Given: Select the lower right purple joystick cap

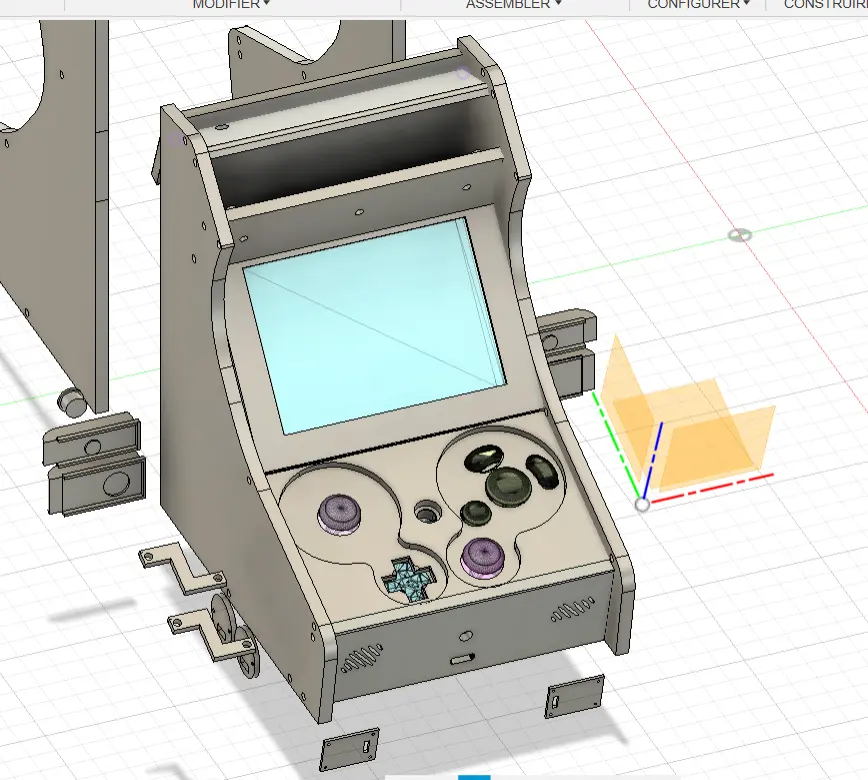Looking at the screenshot, I should pyautogui.click(x=483, y=556).
